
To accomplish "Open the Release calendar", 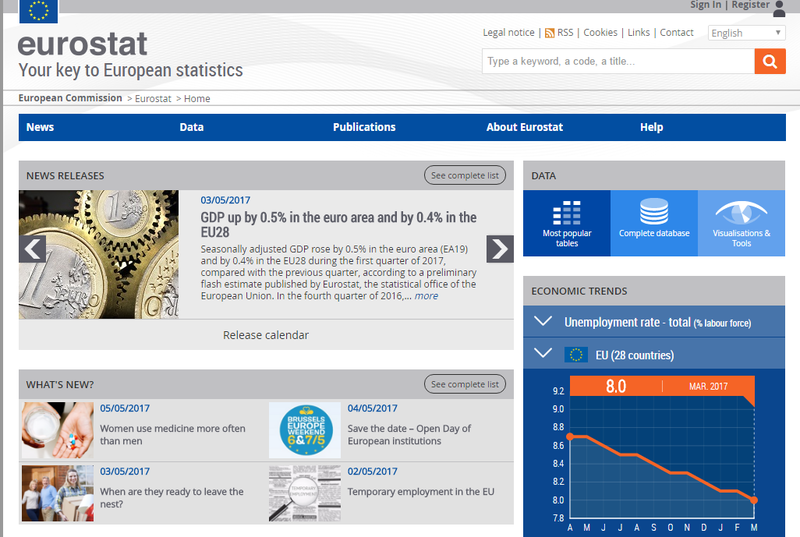I will tap(266, 335).
